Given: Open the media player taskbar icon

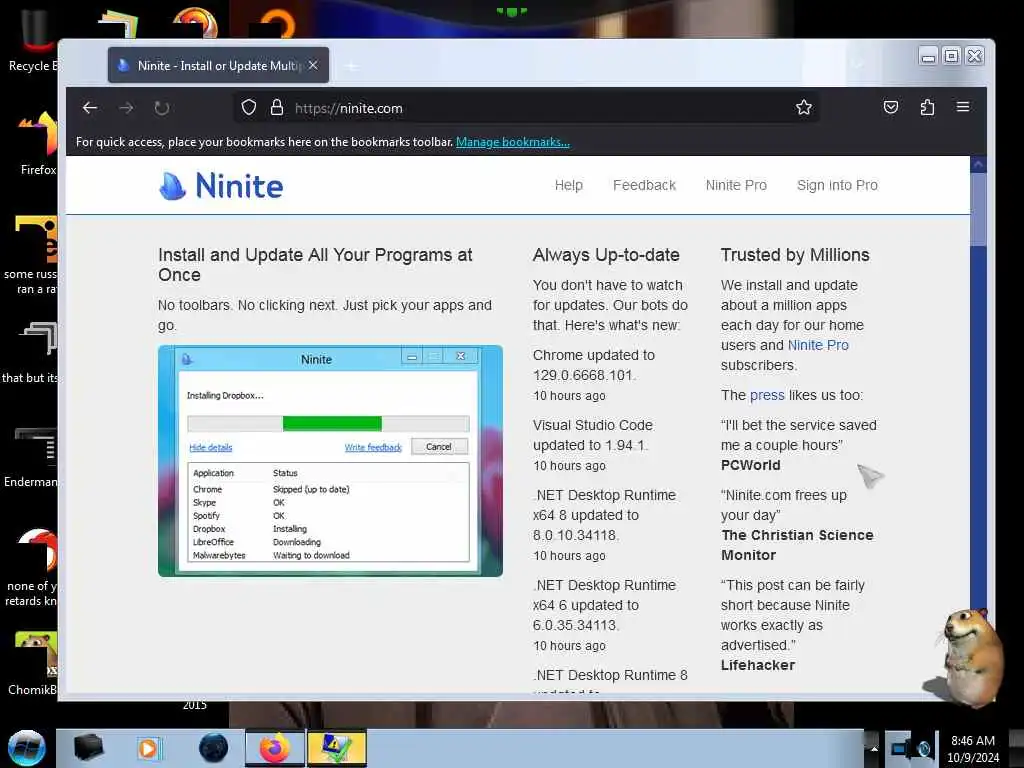Looking at the screenshot, I should tap(148, 748).
